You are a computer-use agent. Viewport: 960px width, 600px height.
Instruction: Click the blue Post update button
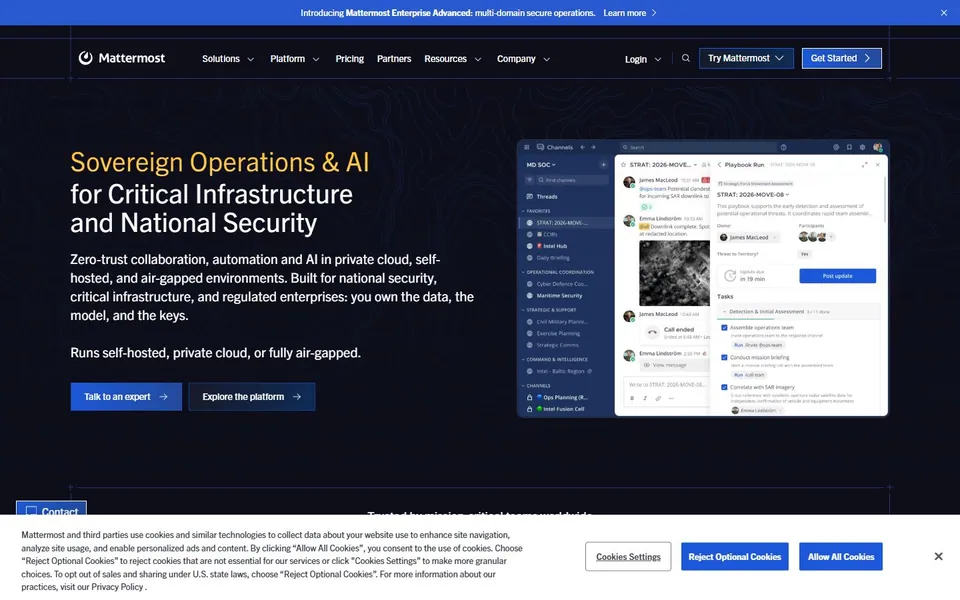pyautogui.click(x=838, y=276)
